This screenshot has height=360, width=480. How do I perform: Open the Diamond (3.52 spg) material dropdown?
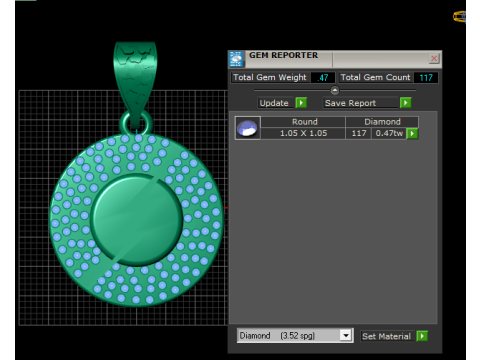click(x=346, y=335)
